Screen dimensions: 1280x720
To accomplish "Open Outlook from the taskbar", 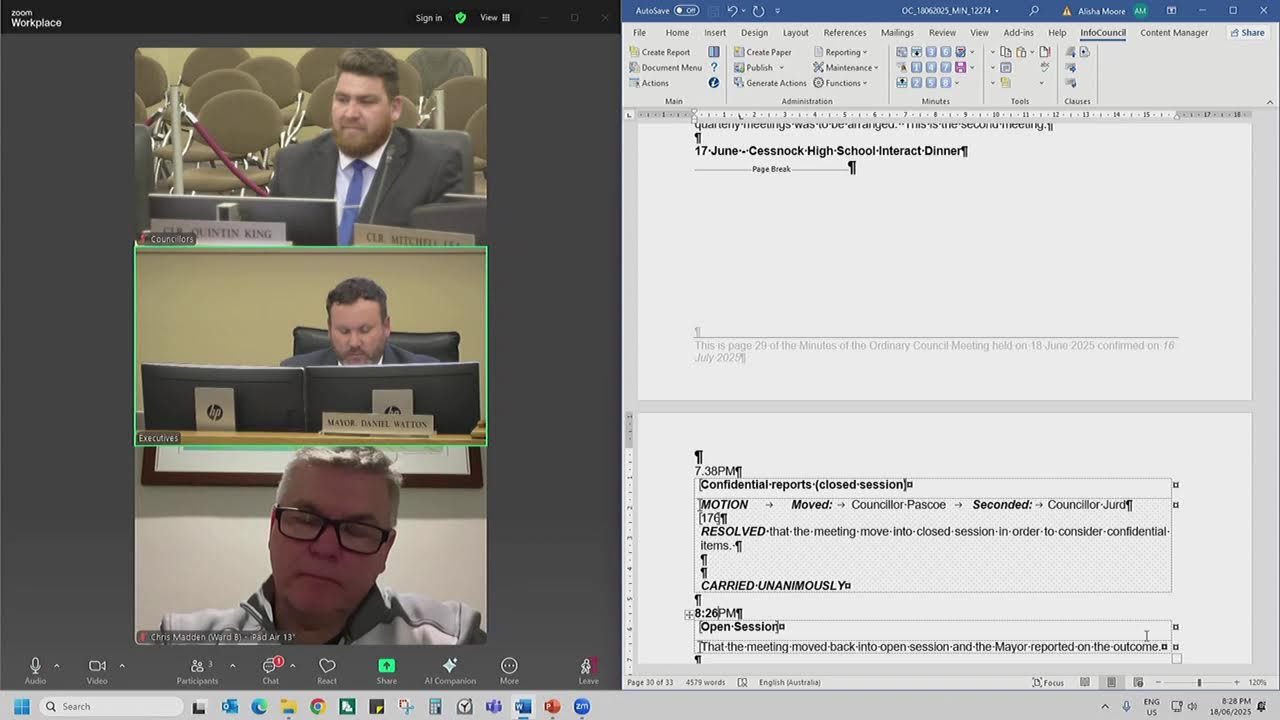I will coord(229,706).
